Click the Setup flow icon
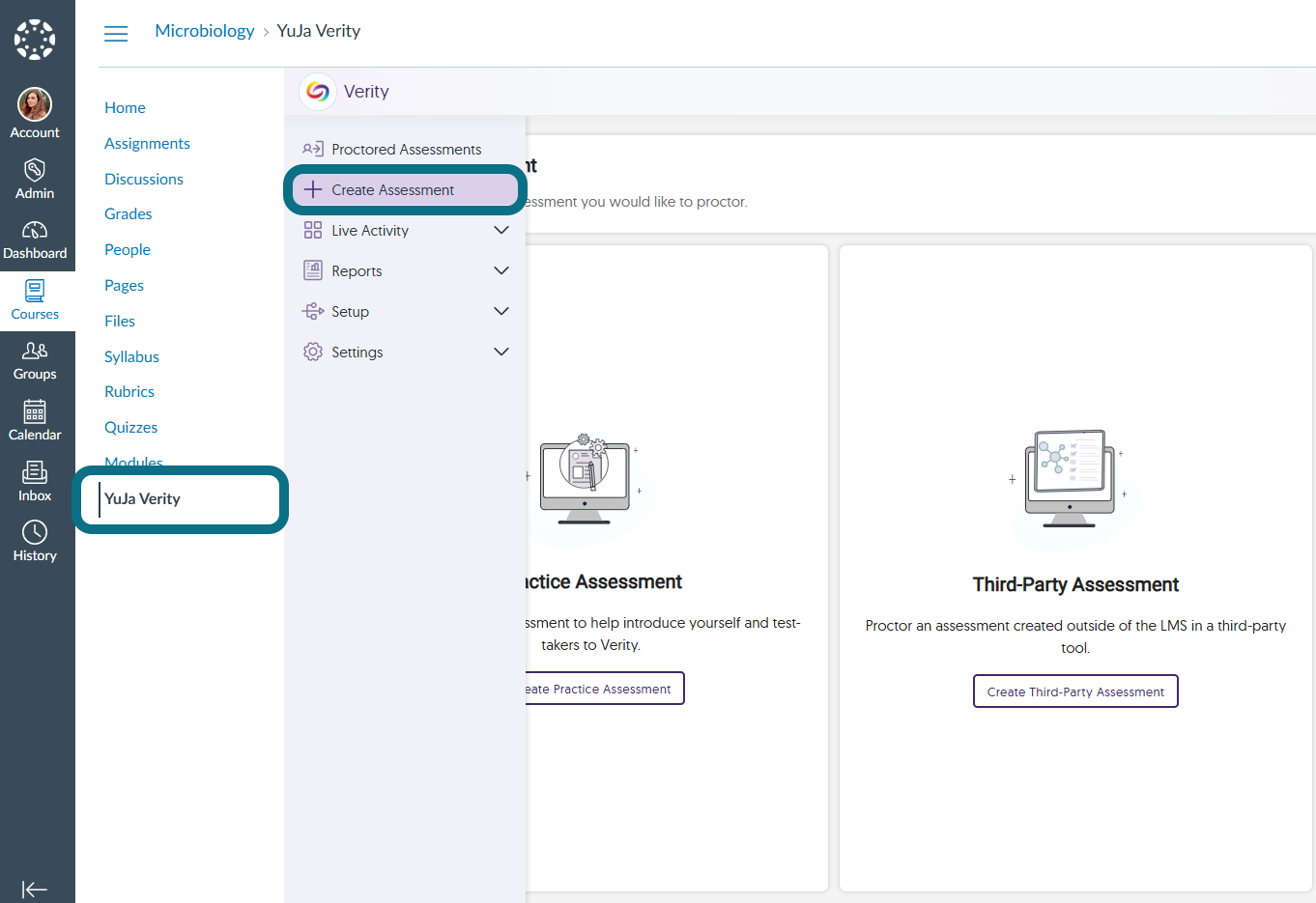The height and width of the screenshot is (903, 1316). pyautogui.click(x=313, y=311)
